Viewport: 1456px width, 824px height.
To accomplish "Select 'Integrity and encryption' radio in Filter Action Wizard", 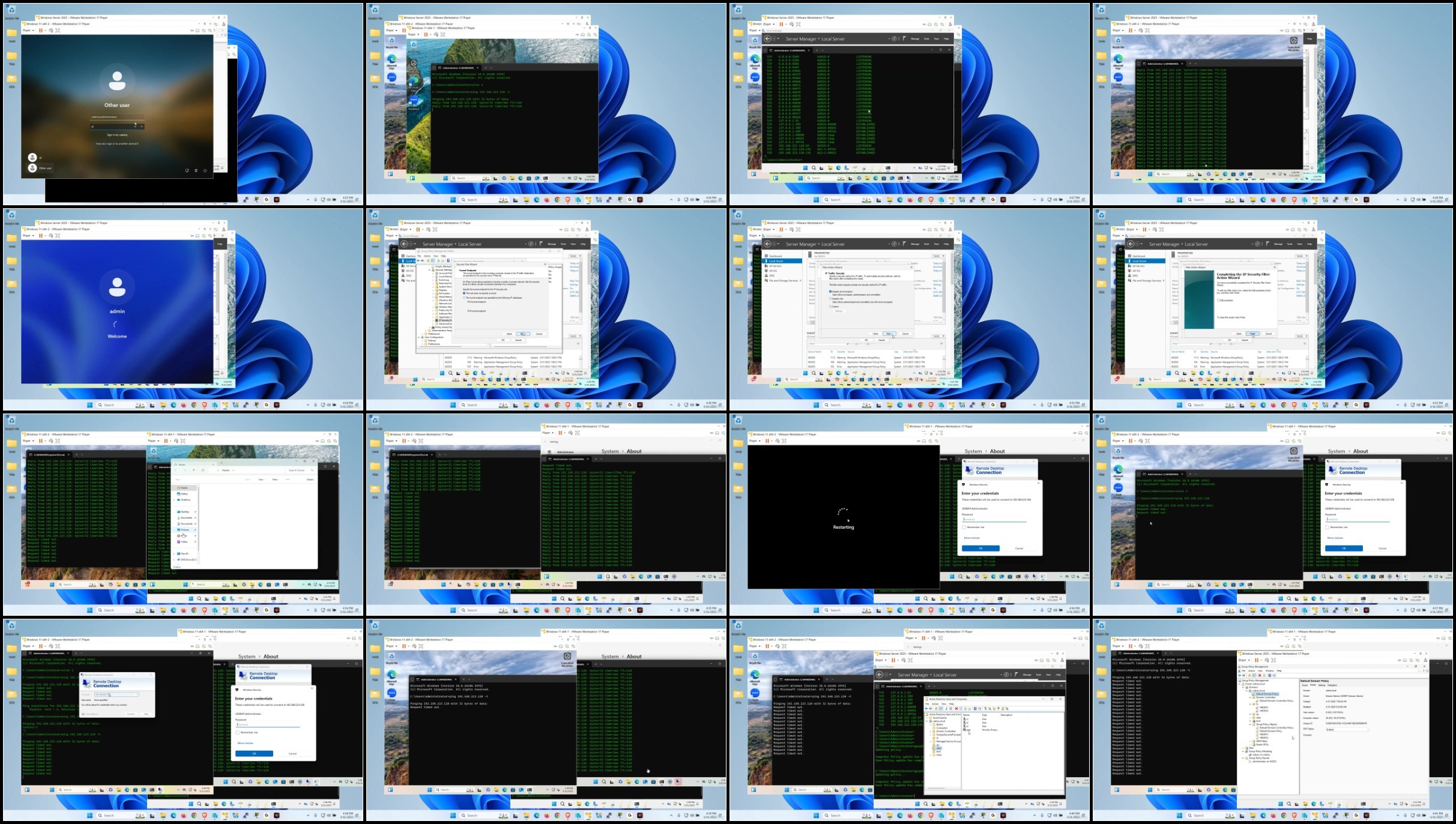I will [830, 292].
